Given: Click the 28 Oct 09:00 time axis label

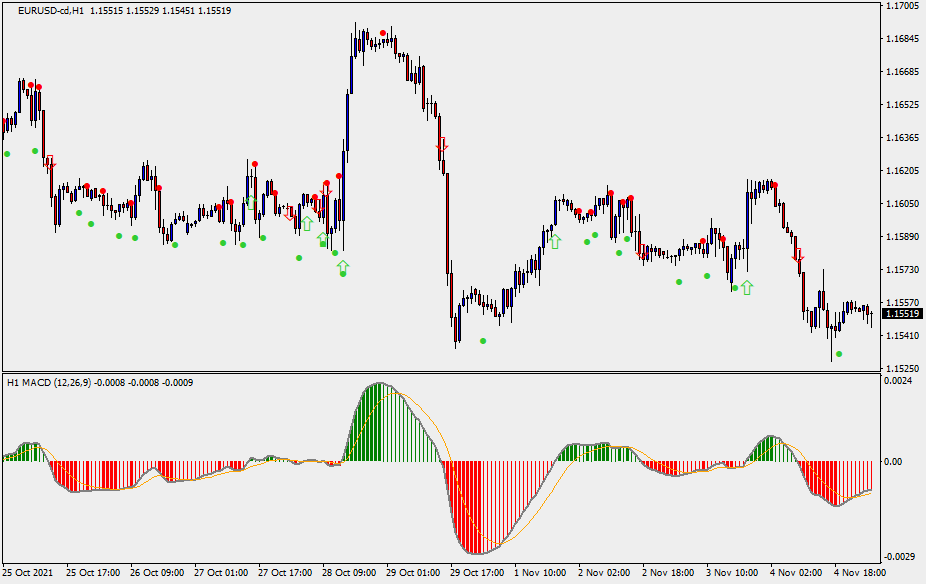Looking at the screenshot, I should (x=348, y=573).
